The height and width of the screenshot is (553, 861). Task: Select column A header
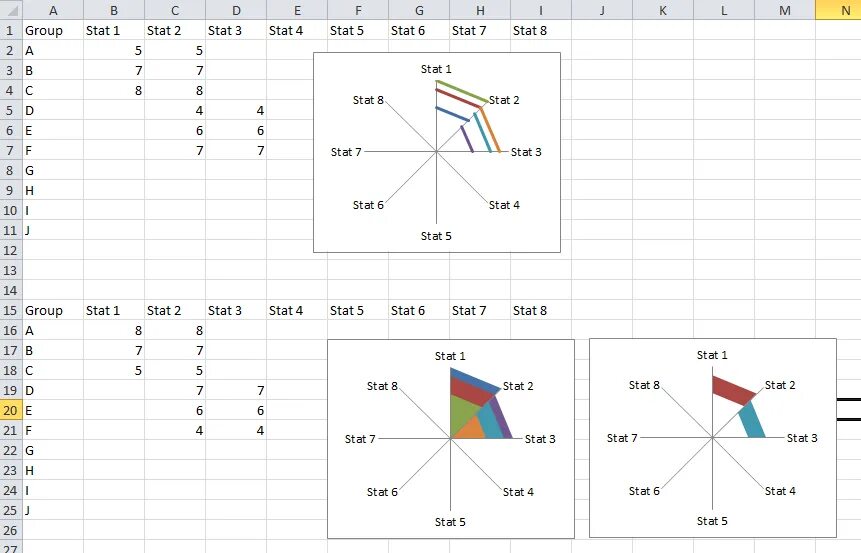[52, 9]
